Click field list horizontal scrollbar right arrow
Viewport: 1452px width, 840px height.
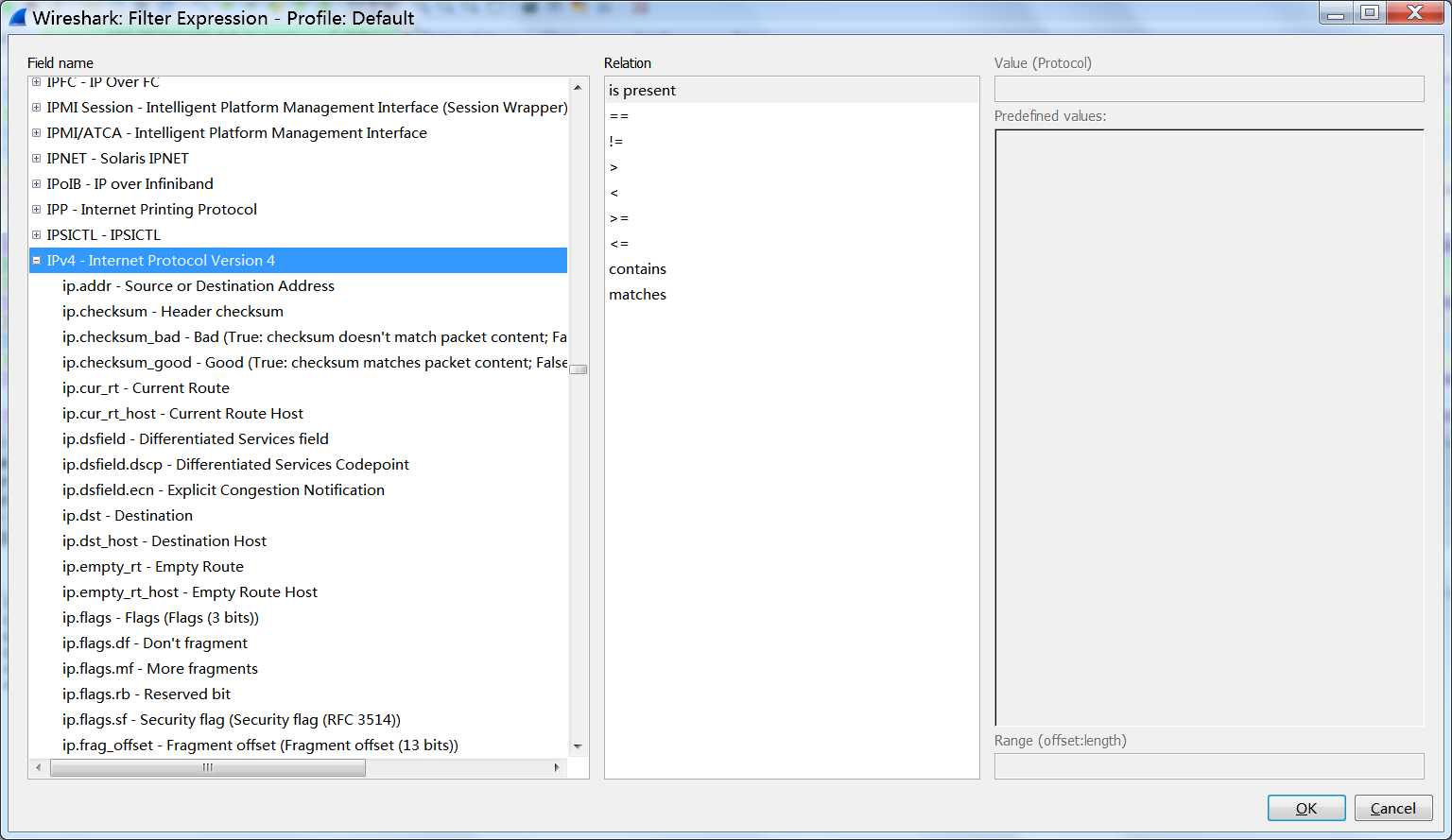[557, 768]
